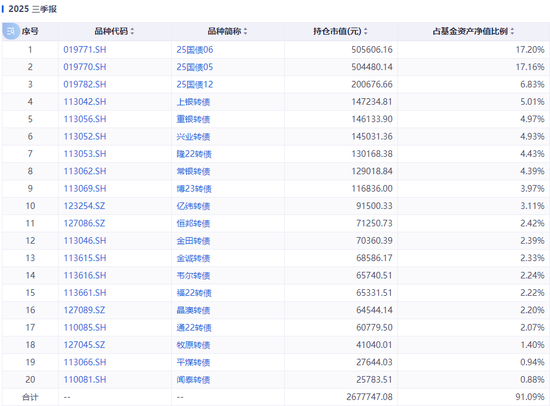Select market value 505606.16
550x406 pixels.
tap(372, 50)
